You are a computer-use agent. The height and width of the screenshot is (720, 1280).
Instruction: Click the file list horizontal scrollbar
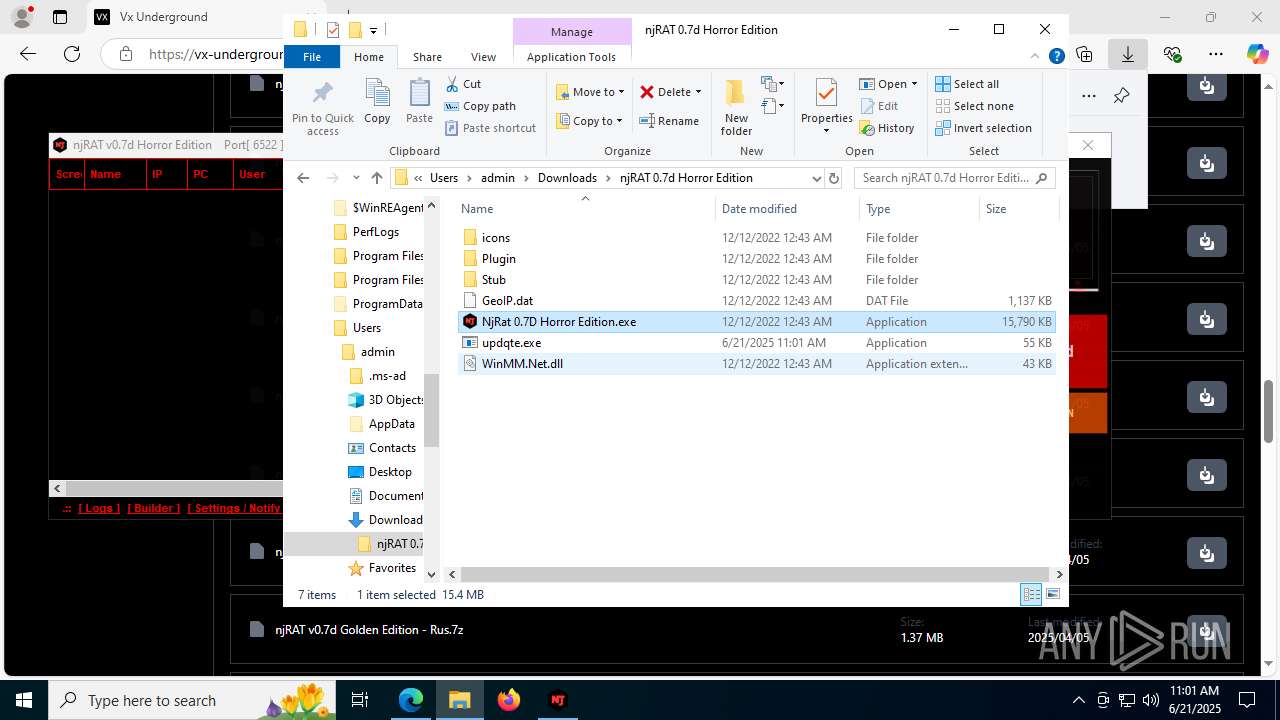click(756, 574)
